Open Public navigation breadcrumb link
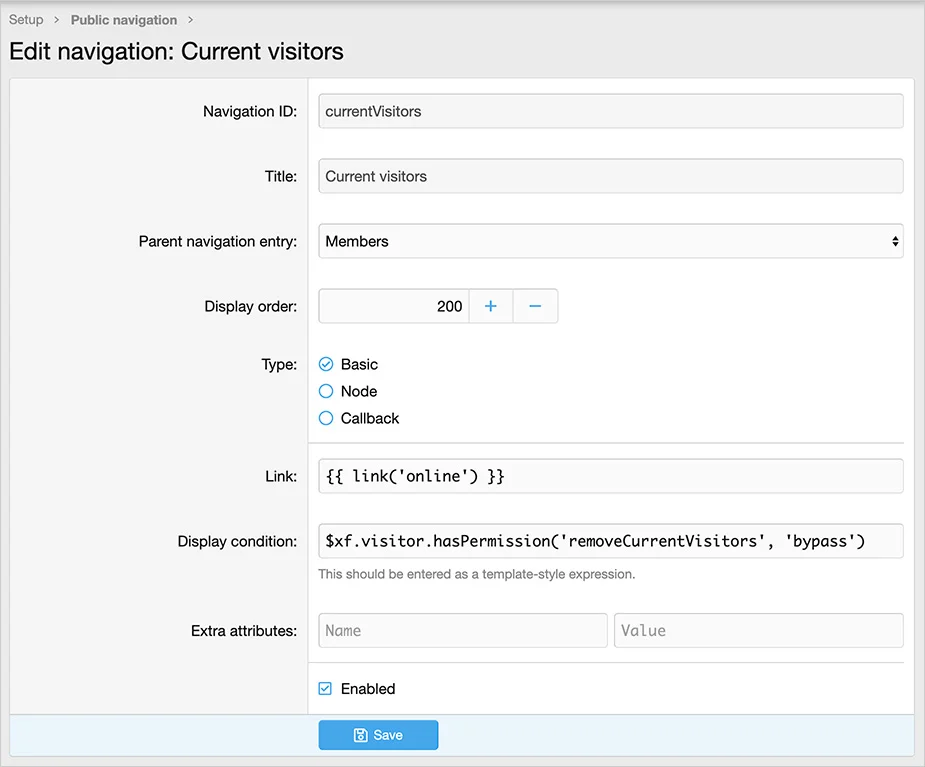Image resolution: width=925 pixels, height=767 pixels. 123,20
